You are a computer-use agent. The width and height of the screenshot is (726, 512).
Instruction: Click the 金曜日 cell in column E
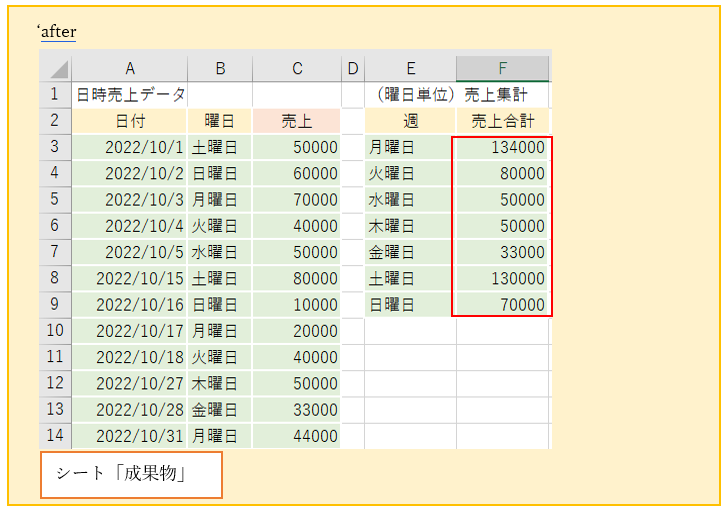[410, 252]
